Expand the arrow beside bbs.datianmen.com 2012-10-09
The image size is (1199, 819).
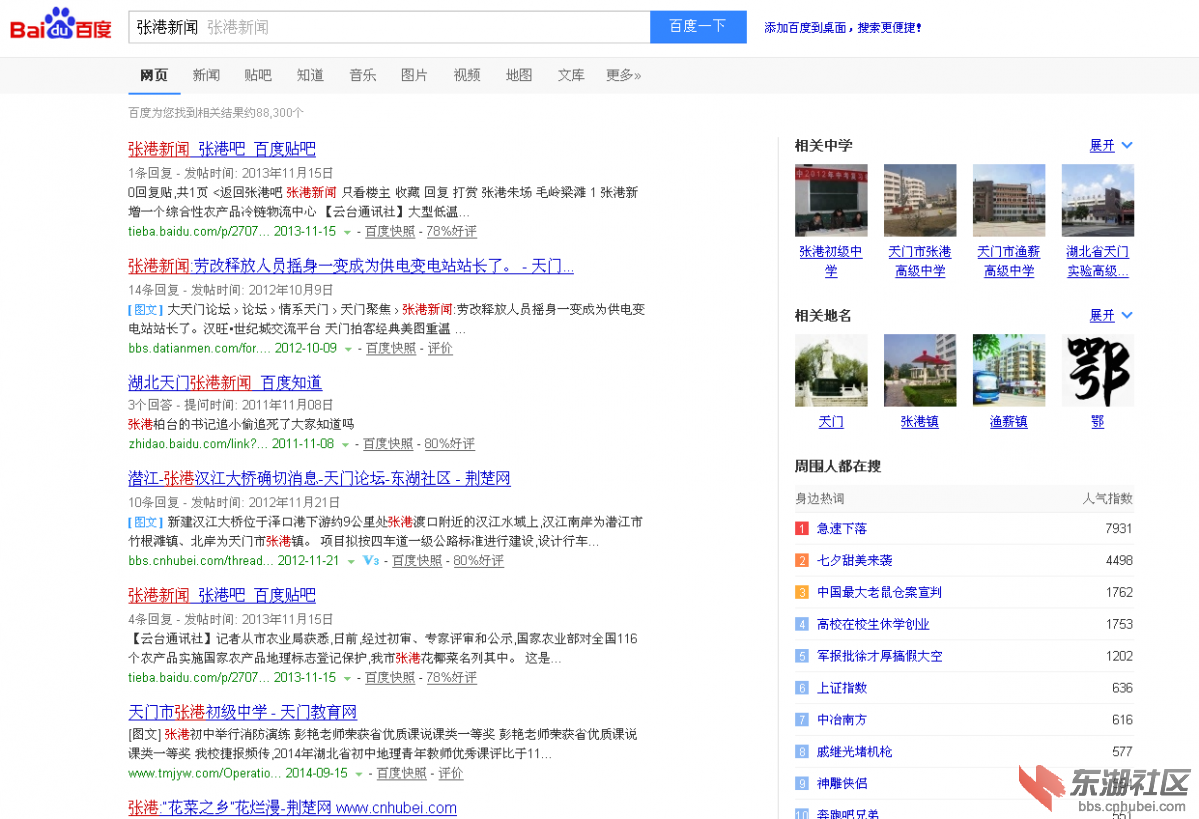[348, 349]
